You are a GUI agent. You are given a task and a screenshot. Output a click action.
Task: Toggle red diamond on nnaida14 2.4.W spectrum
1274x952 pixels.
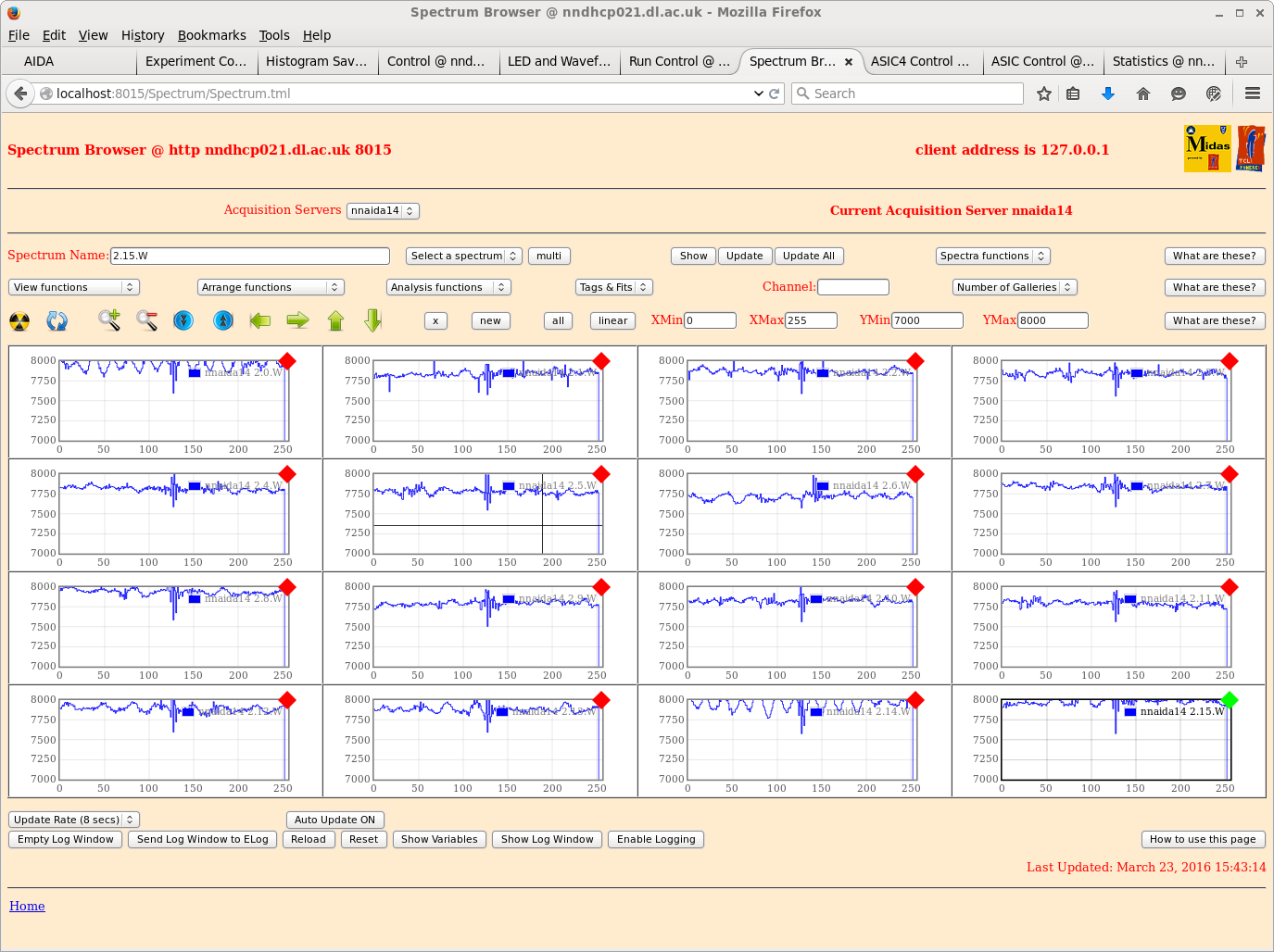287,474
